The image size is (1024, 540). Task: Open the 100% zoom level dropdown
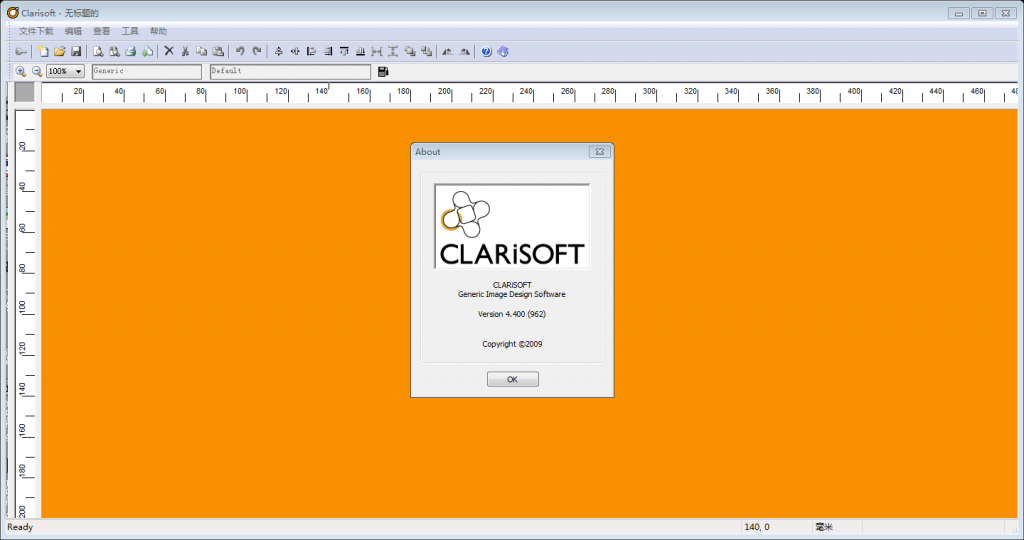tap(78, 71)
